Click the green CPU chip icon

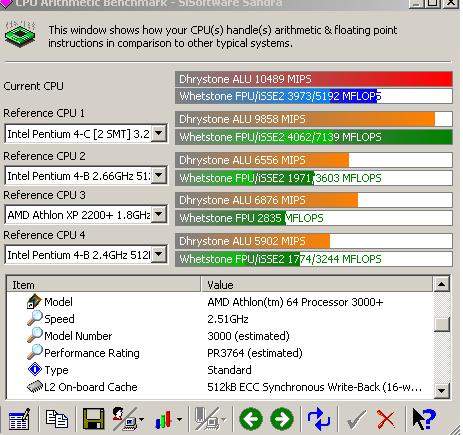point(20,34)
